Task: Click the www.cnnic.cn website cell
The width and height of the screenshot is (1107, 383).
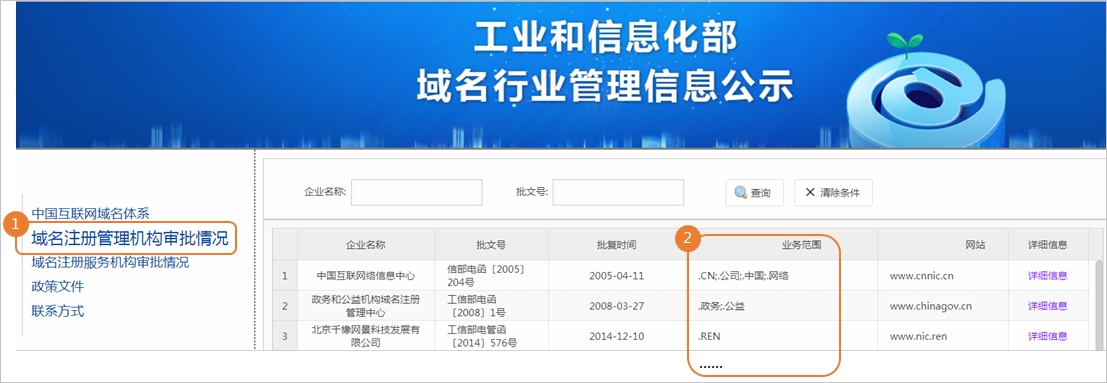Action: tap(943, 276)
